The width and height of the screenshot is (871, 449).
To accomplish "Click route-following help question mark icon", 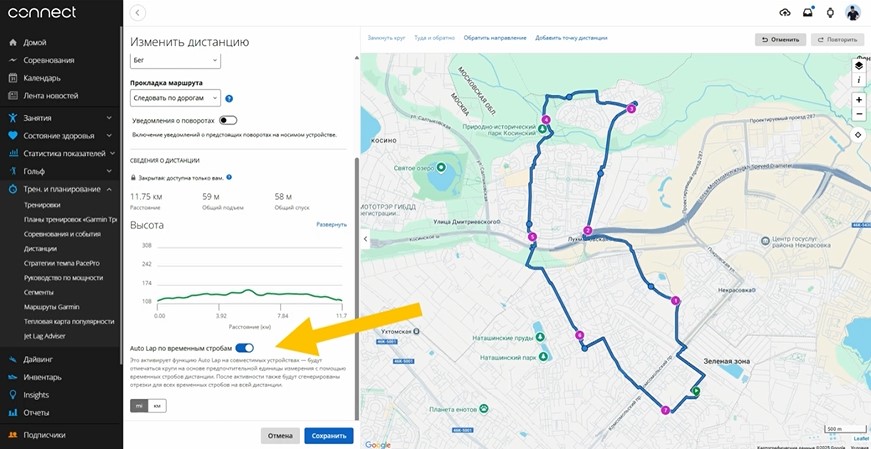I will click(229, 99).
